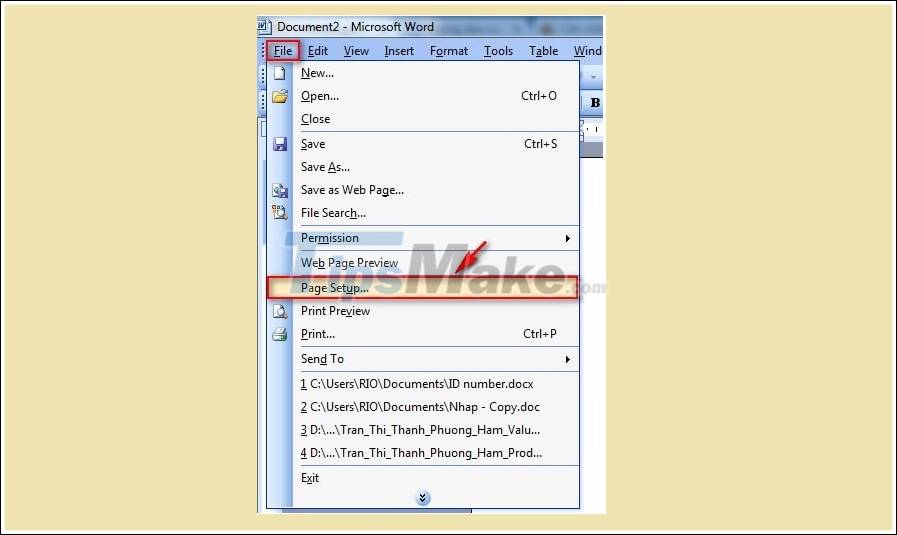The height and width of the screenshot is (535, 897).
Task: Click the open folder icon
Action: 280,96
